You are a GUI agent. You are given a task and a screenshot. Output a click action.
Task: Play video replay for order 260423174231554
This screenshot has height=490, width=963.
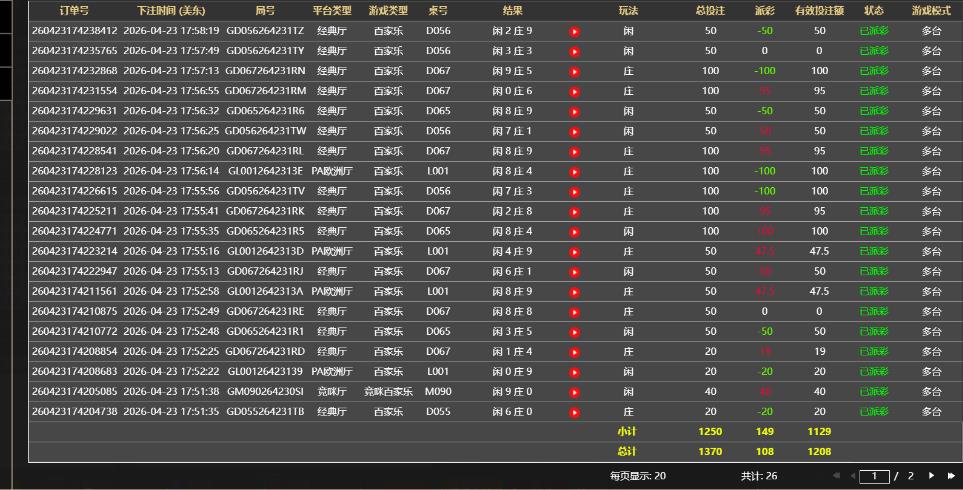[574, 92]
